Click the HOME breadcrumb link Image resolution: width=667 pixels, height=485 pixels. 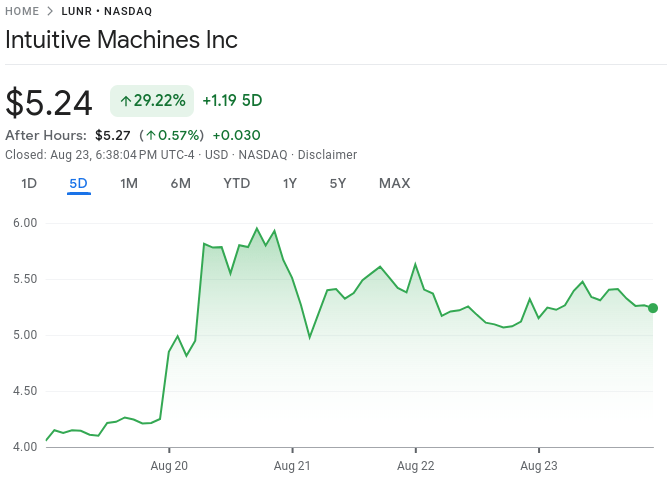point(22,11)
